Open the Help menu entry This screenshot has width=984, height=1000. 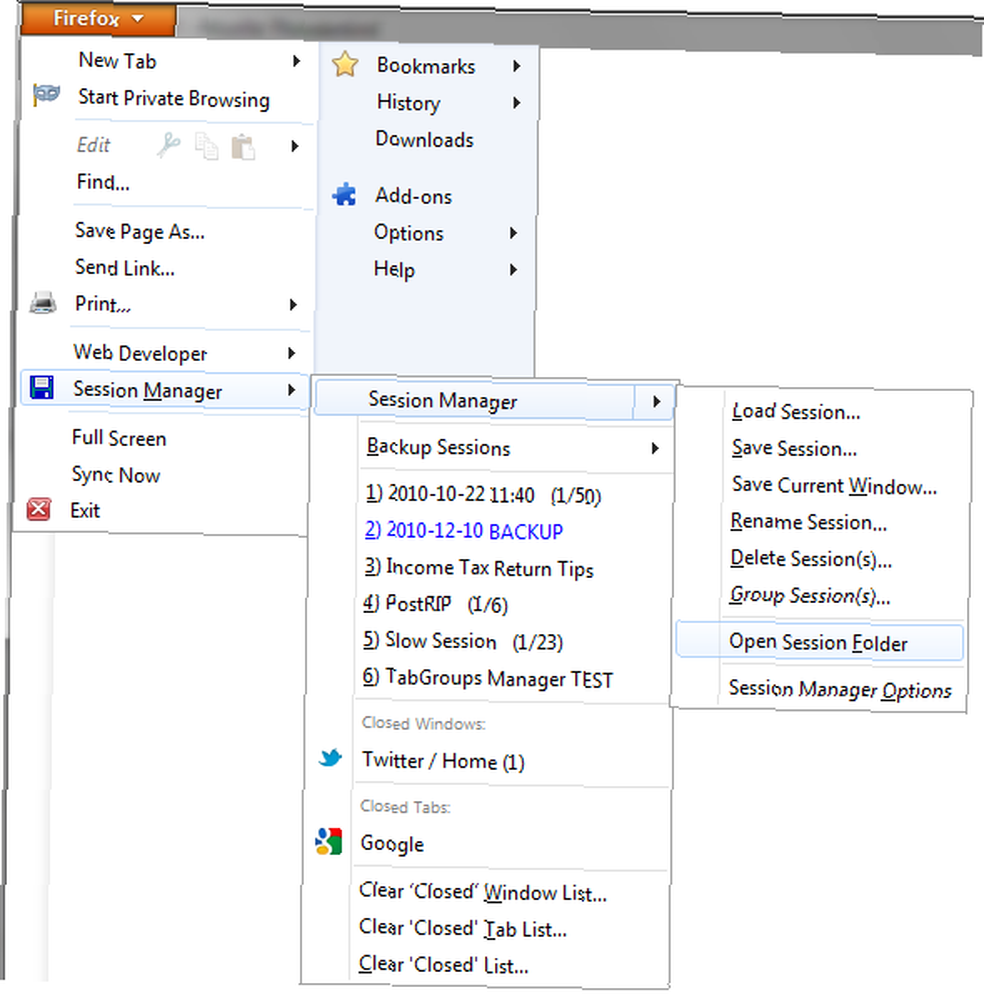tap(394, 269)
